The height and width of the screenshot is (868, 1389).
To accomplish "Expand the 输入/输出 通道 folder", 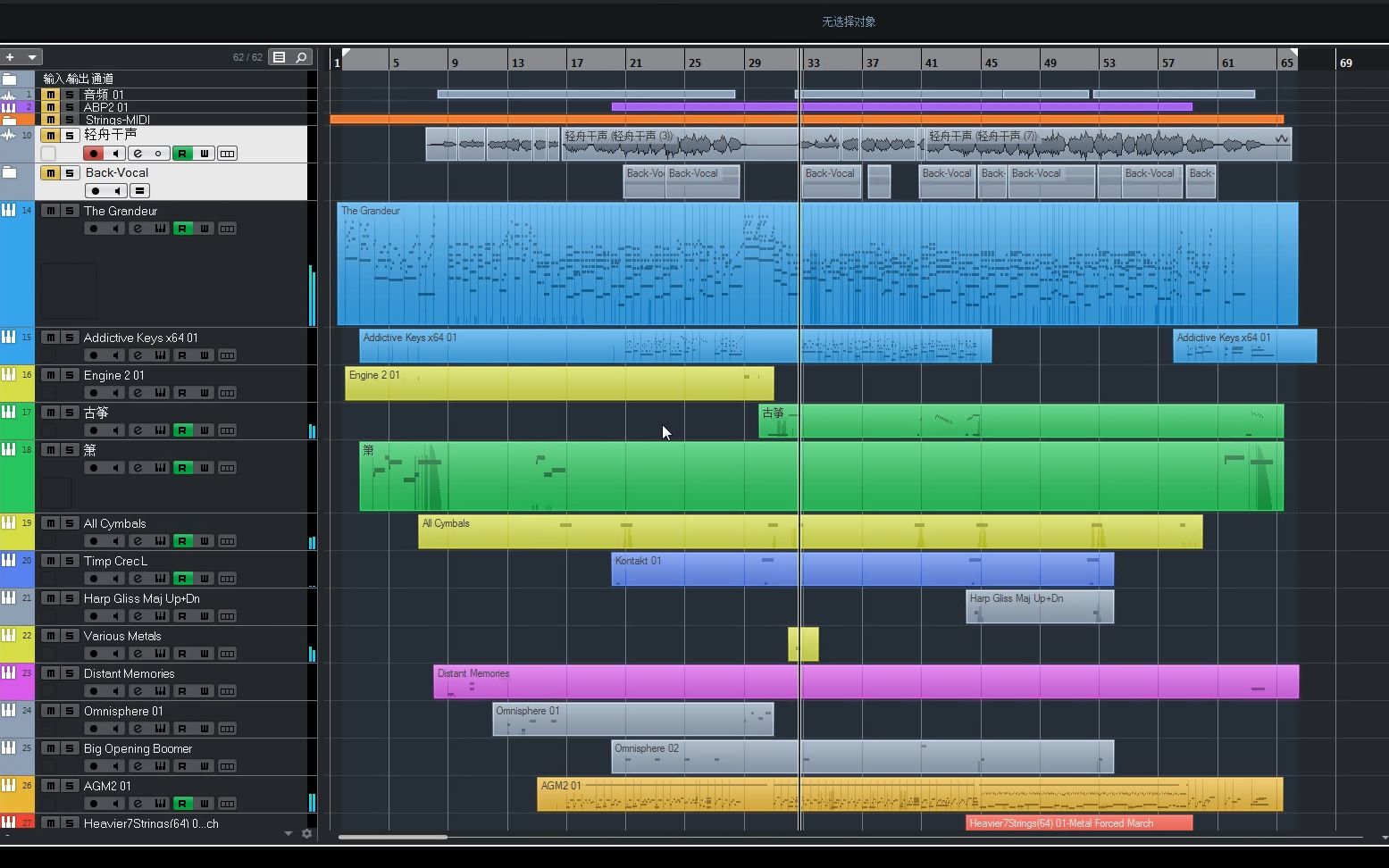I will pyautogui.click(x=10, y=79).
